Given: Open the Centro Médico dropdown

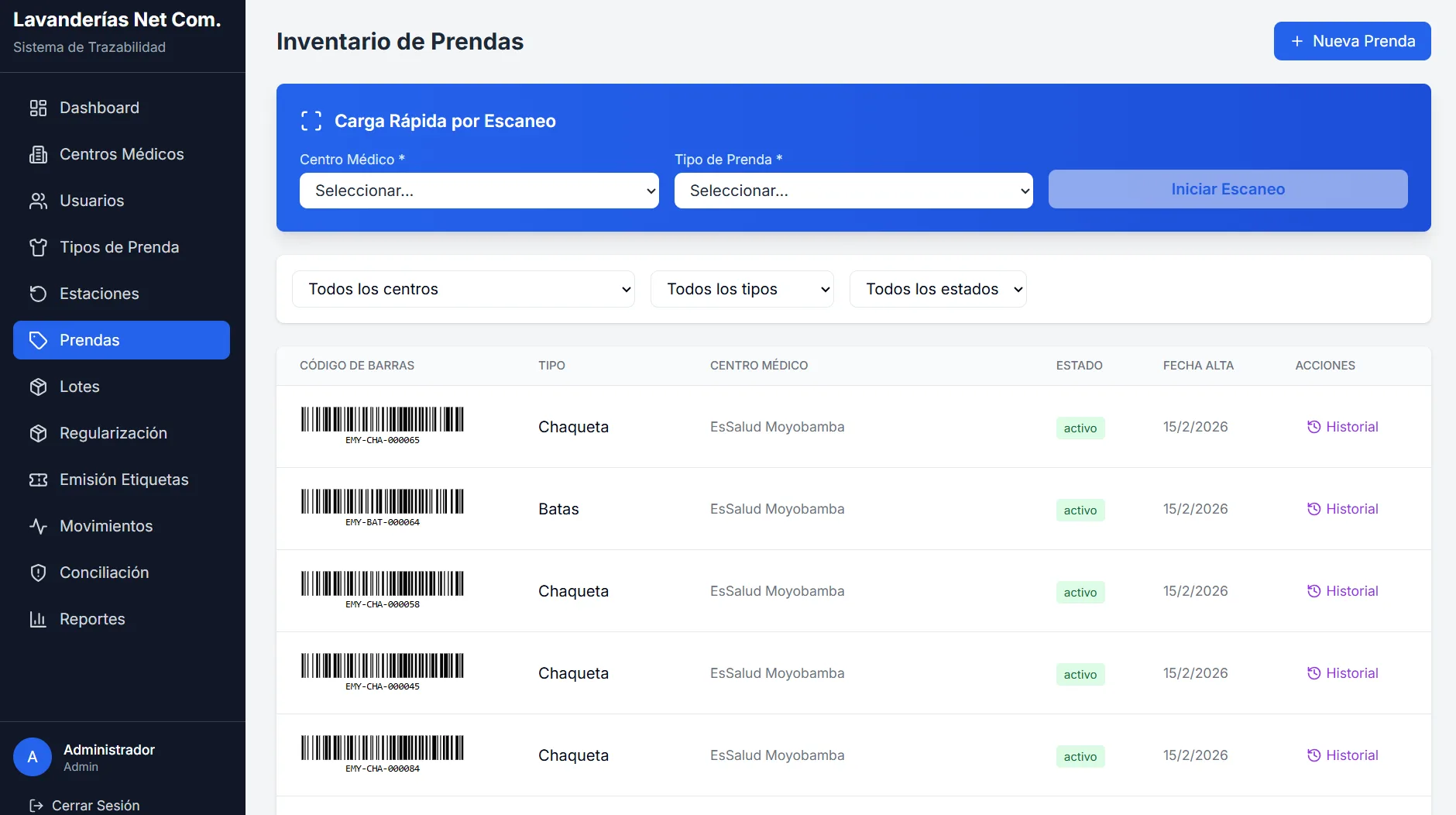Looking at the screenshot, I should [x=479, y=191].
